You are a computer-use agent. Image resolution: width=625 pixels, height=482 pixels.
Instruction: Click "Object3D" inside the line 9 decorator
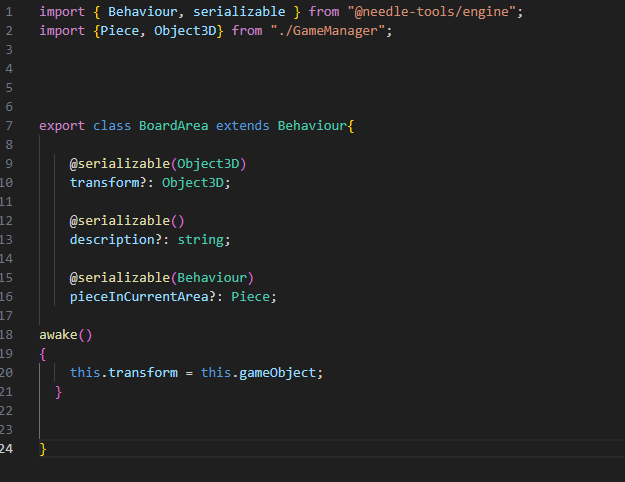208,164
